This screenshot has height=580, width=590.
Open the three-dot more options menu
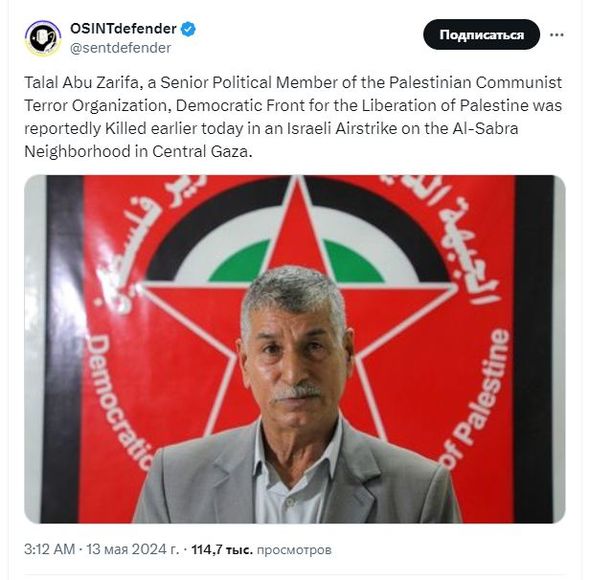(557, 35)
